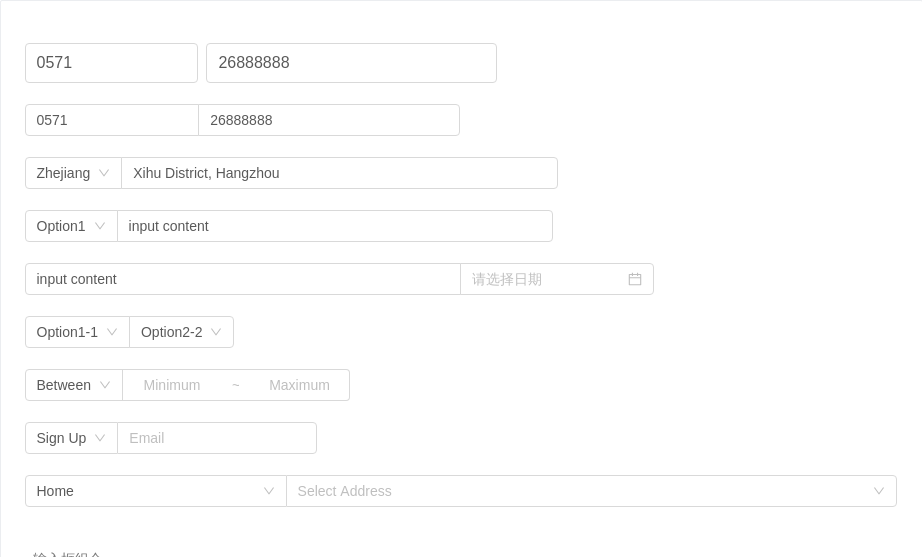Click the 请选择日期 date picker field
Viewport: 922px width, 557px height.
(557, 279)
